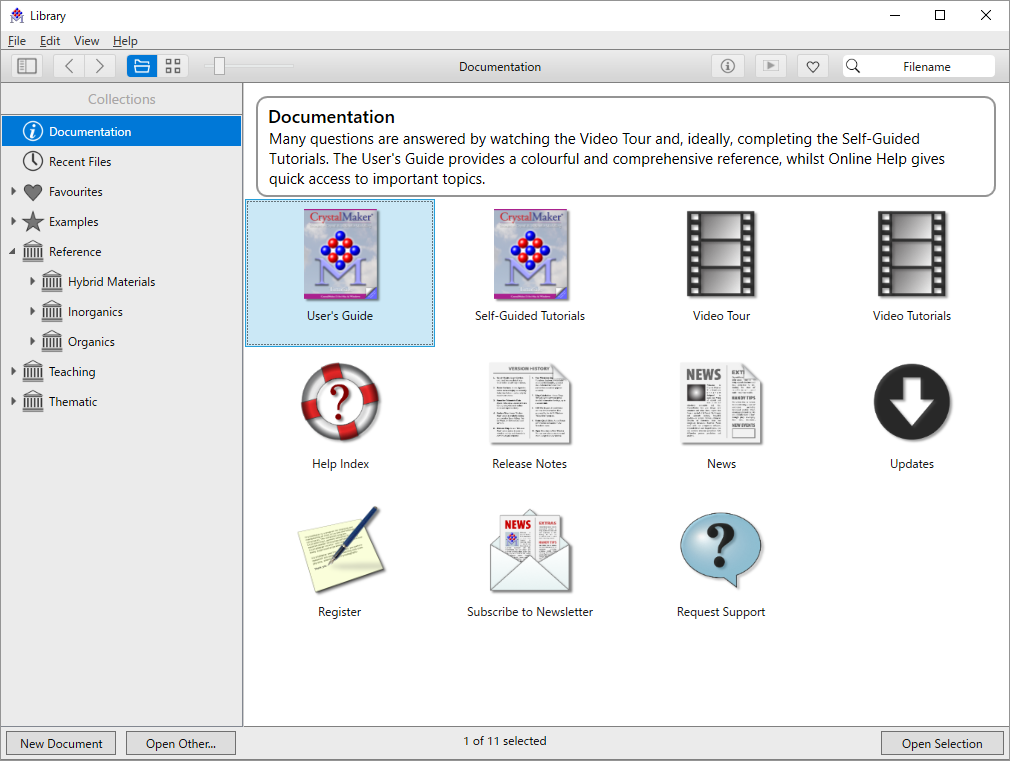Toggle the sidebar panel button

point(27,66)
